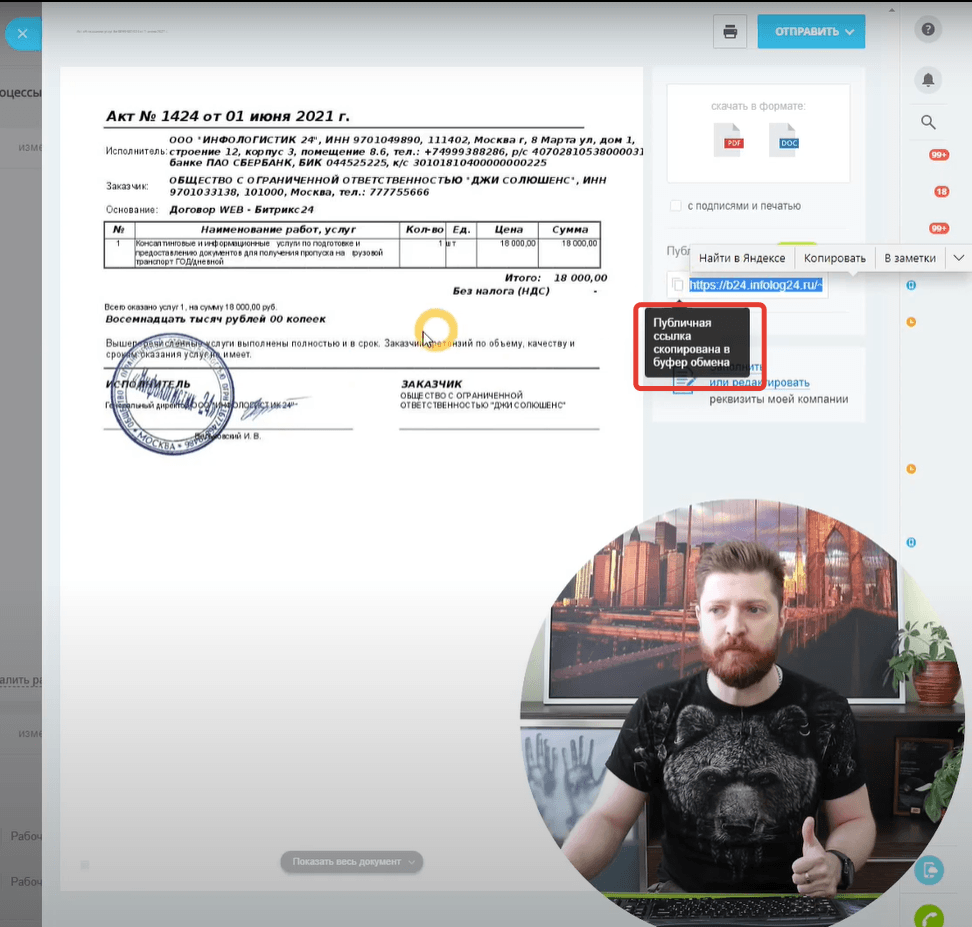Image resolution: width=972 pixels, height=927 pixels.
Task: Expand the context popup chevron arrow
Action: (958, 258)
